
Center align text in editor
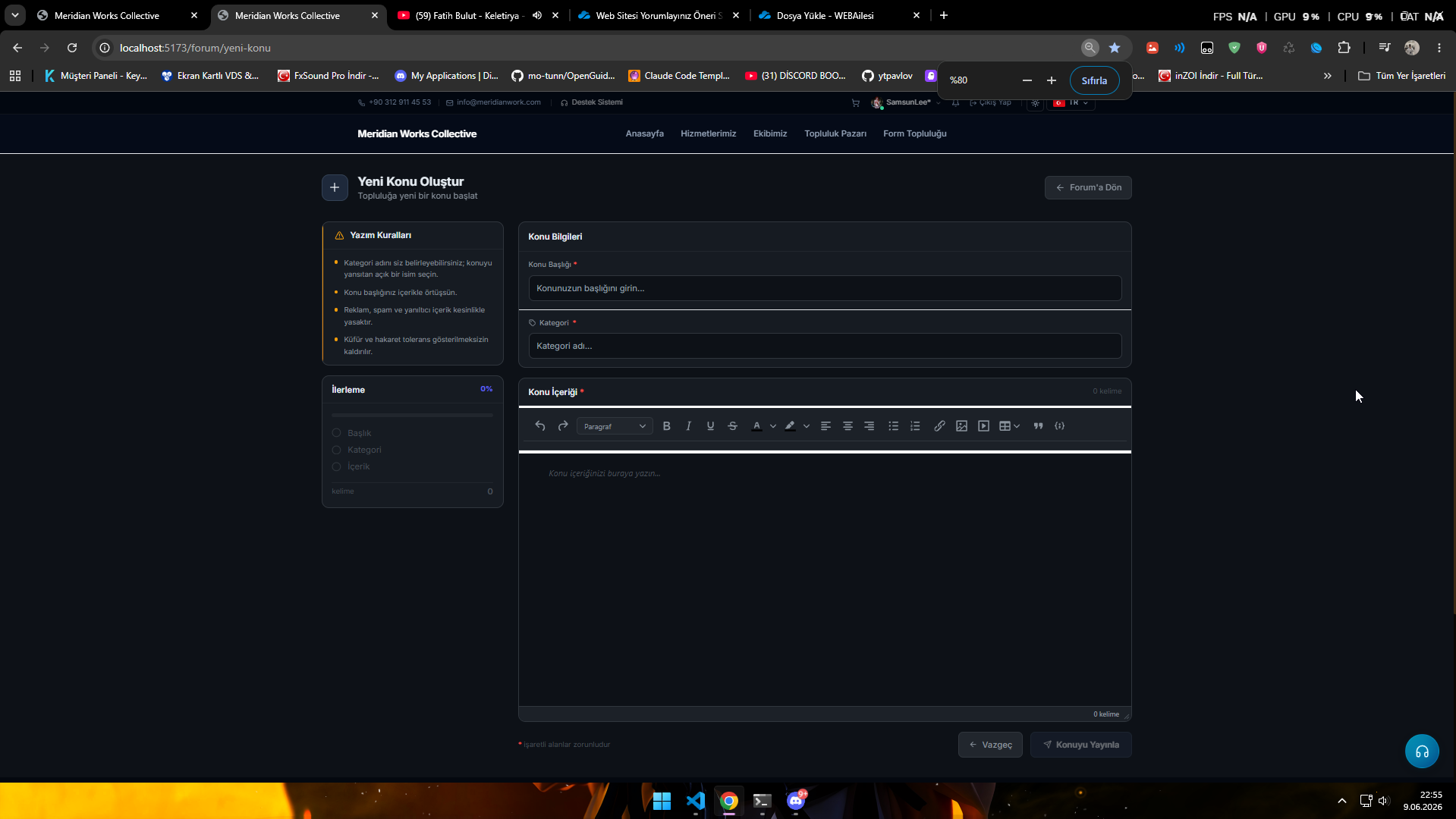pyautogui.click(x=847, y=426)
